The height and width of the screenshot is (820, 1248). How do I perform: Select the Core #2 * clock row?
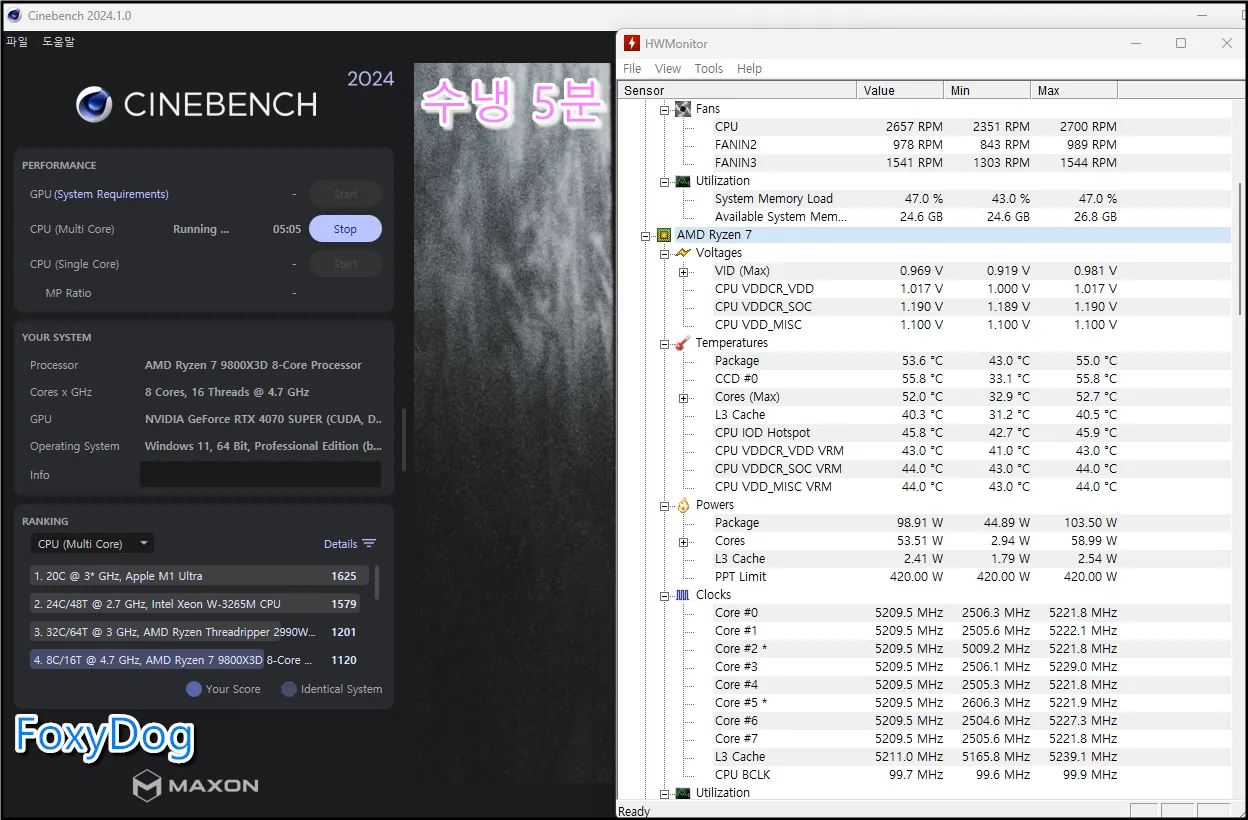(x=924, y=649)
